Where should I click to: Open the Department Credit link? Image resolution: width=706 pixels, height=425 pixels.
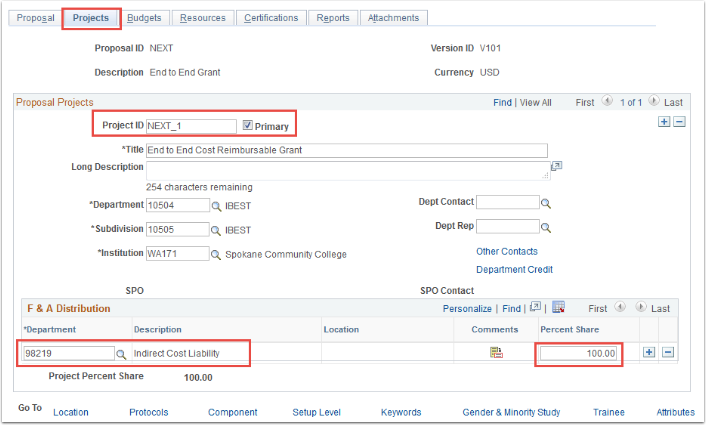[515, 270]
